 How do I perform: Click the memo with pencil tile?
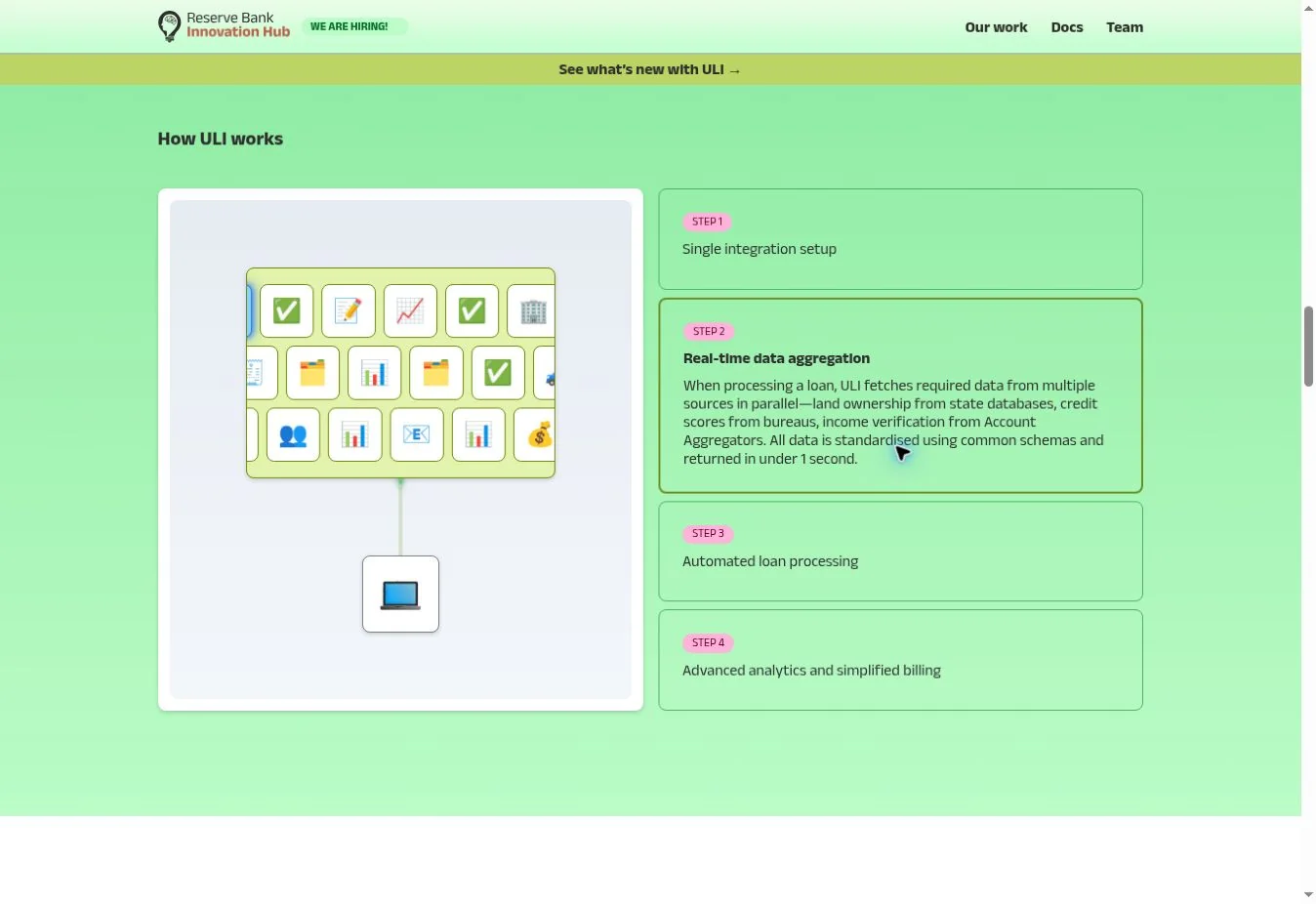(x=349, y=310)
